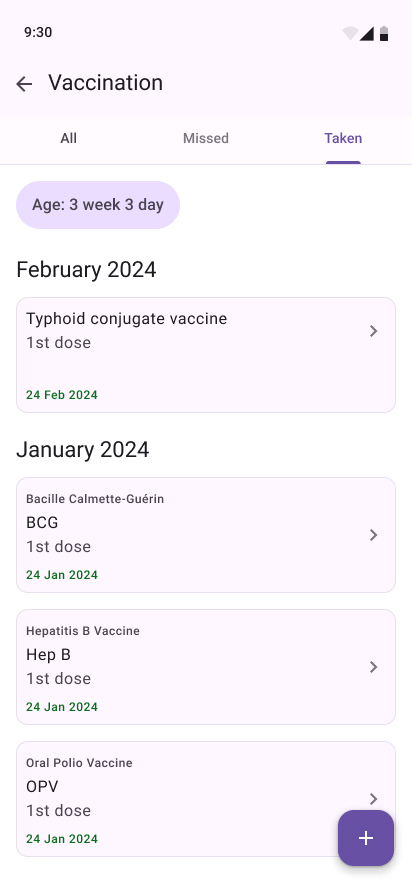This screenshot has width=412, height=892.
Task: Open BCG entry chevron arrow
Action: 373,535
